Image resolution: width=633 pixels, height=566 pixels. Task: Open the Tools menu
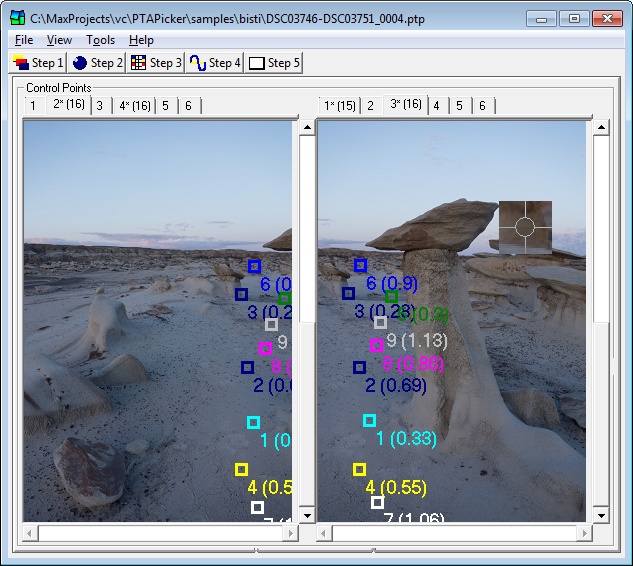(100, 40)
